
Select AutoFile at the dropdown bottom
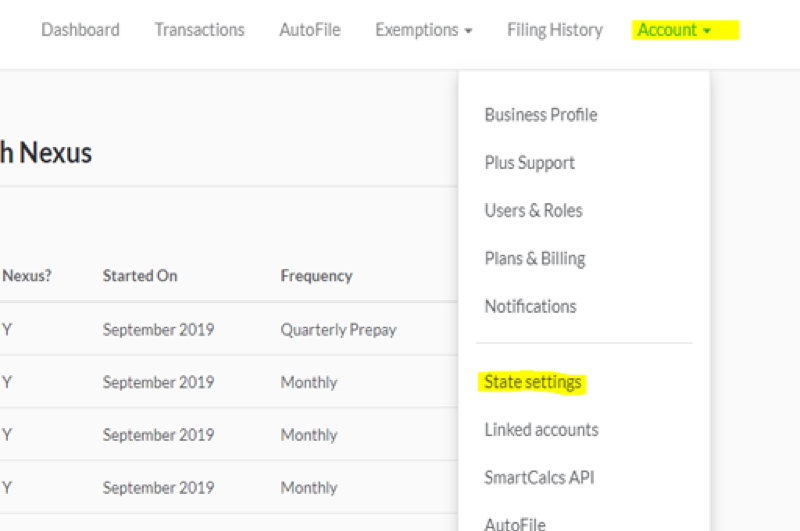click(515, 523)
